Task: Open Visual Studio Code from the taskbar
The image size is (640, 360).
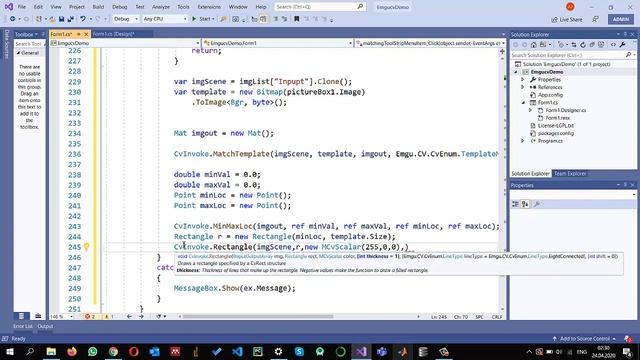Action: point(237,351)
